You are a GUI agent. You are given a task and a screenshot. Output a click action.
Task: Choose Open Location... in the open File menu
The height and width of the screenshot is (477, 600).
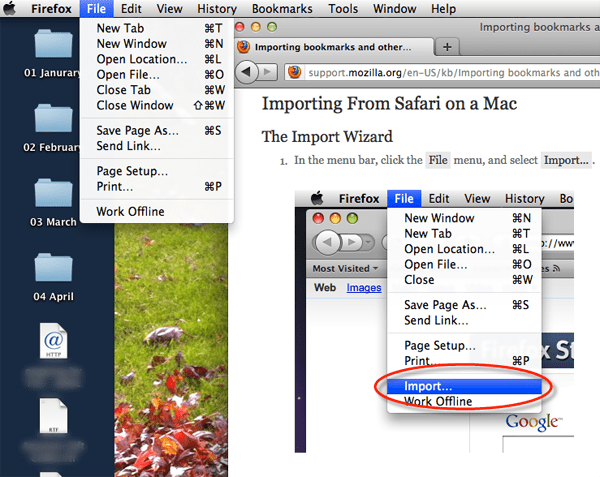coord(142,59)
